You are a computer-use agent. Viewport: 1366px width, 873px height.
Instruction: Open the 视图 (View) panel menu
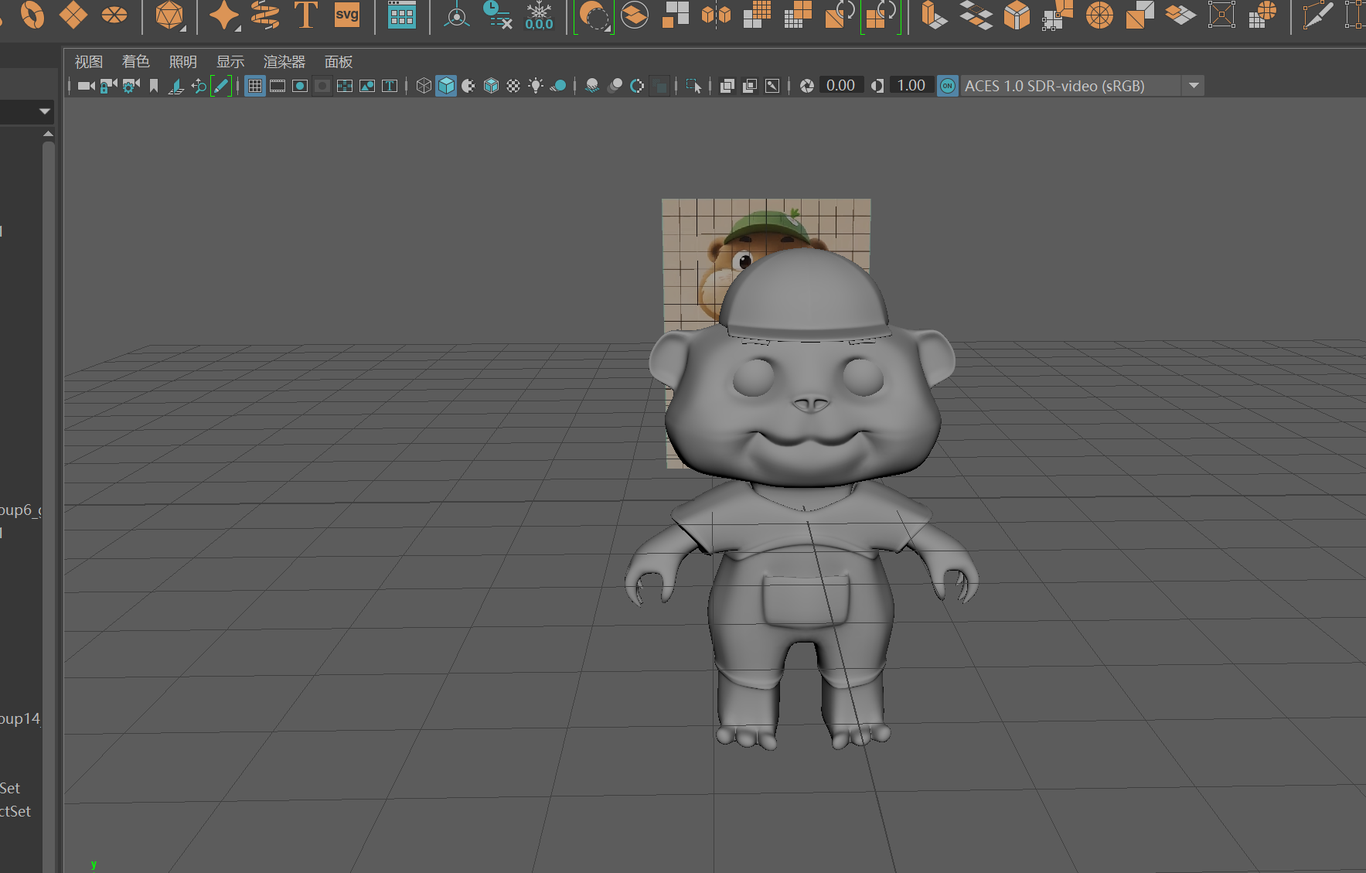click(89, 62)
